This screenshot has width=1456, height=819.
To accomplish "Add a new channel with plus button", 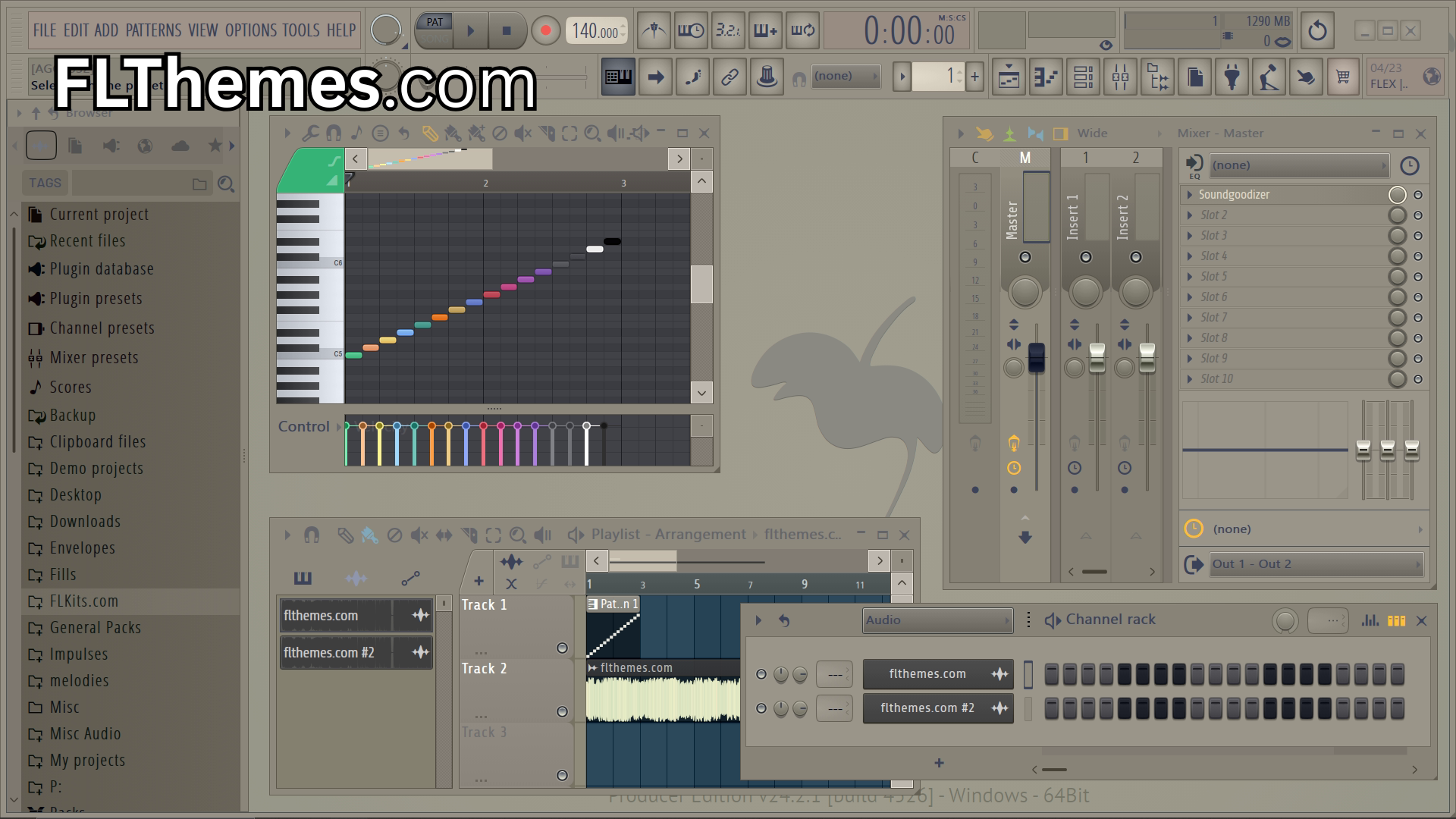I will coord(939,764).
